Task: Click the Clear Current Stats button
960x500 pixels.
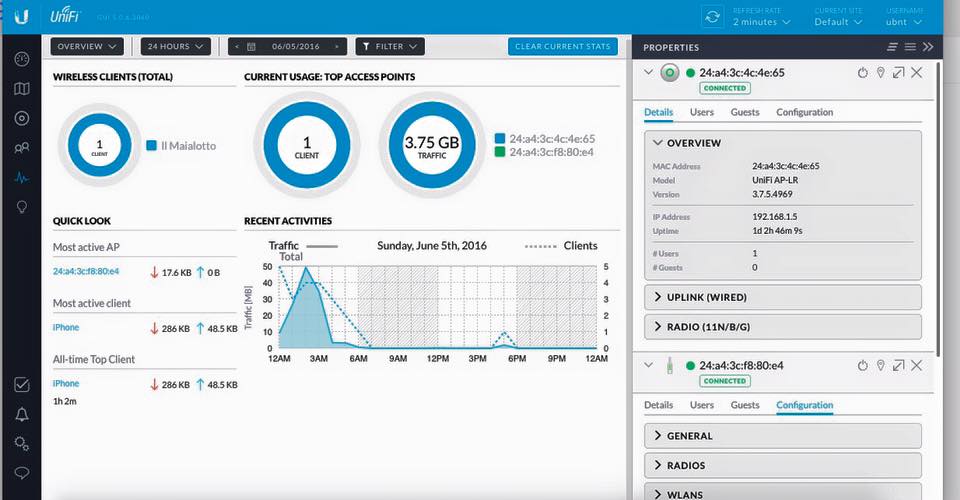Action: pos(563,47)
